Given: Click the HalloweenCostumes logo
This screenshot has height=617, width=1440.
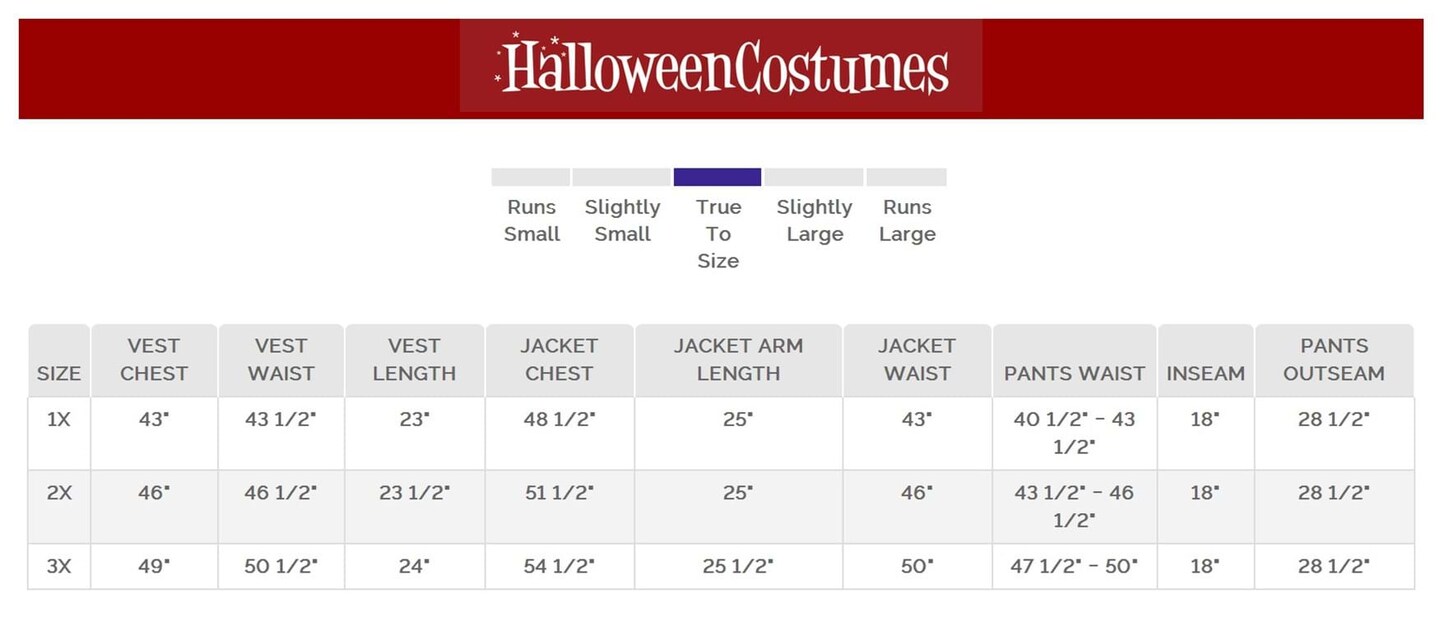Looking at the screenshot, I should (x=721, y=66).
